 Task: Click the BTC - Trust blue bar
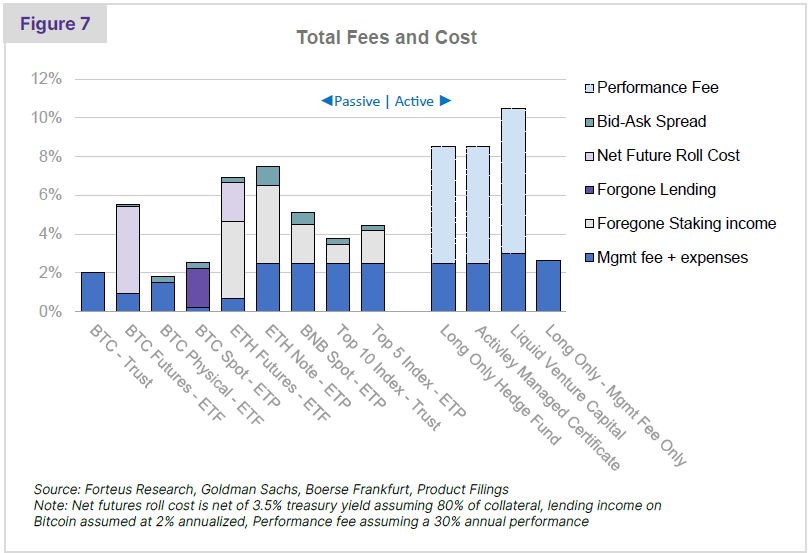[x=93, y=292]
